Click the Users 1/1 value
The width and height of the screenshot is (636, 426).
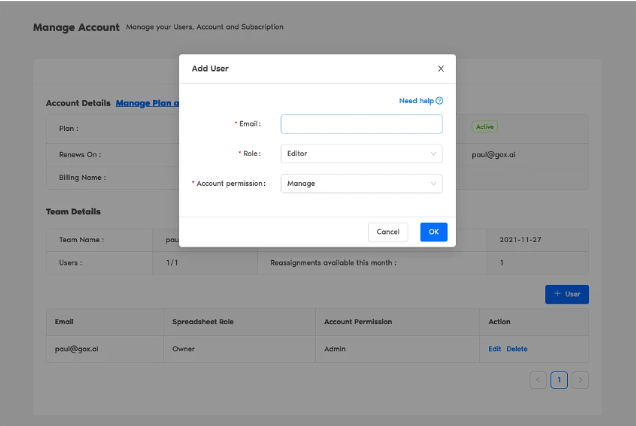172,263
